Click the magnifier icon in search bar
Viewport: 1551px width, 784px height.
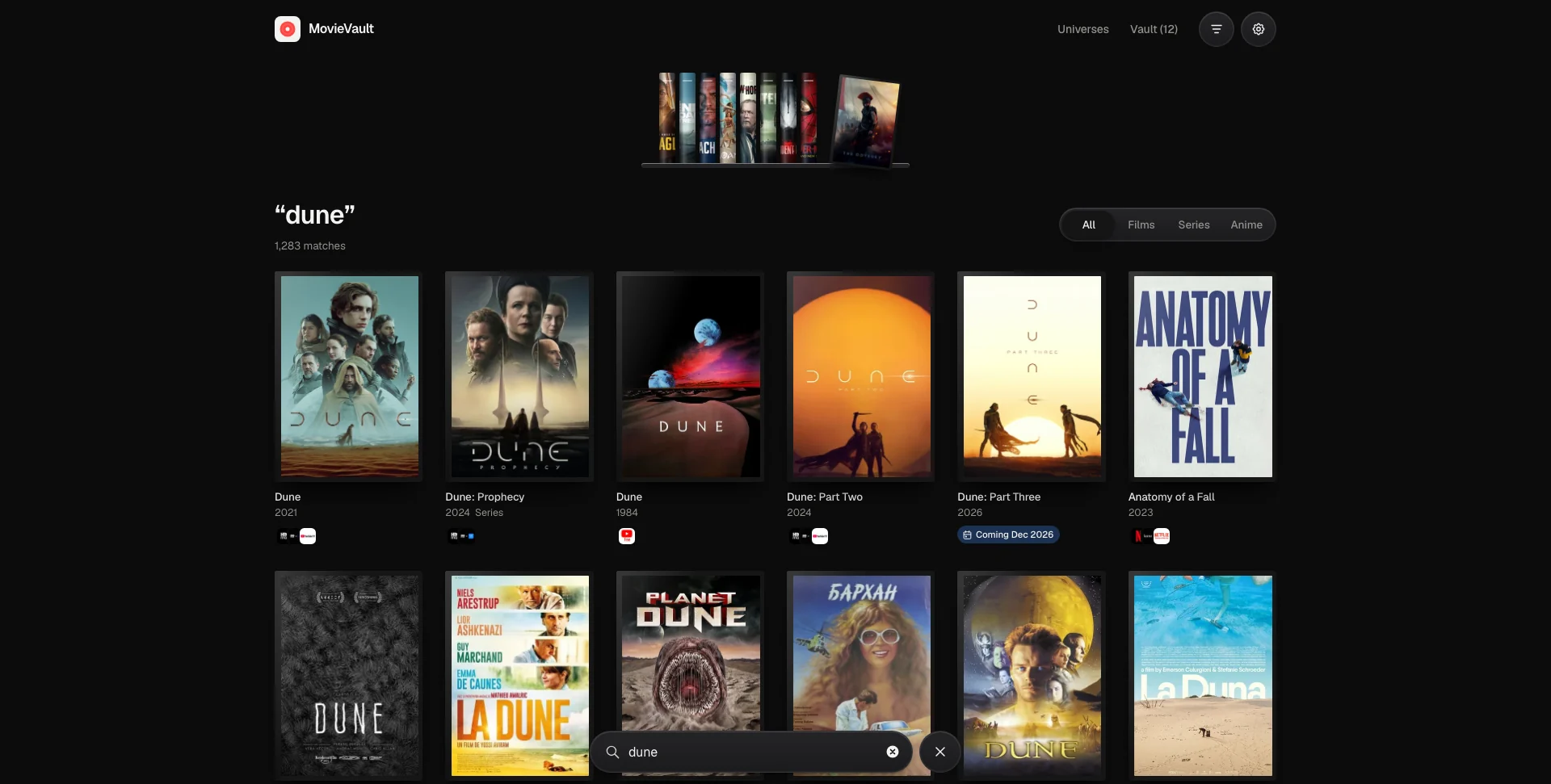coord(612,752)
